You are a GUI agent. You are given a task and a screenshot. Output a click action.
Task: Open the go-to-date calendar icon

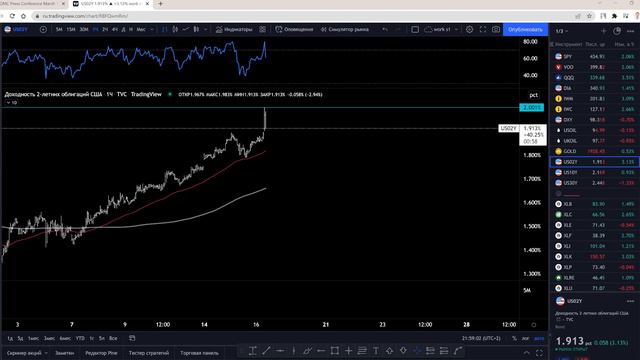coord(132,338)
